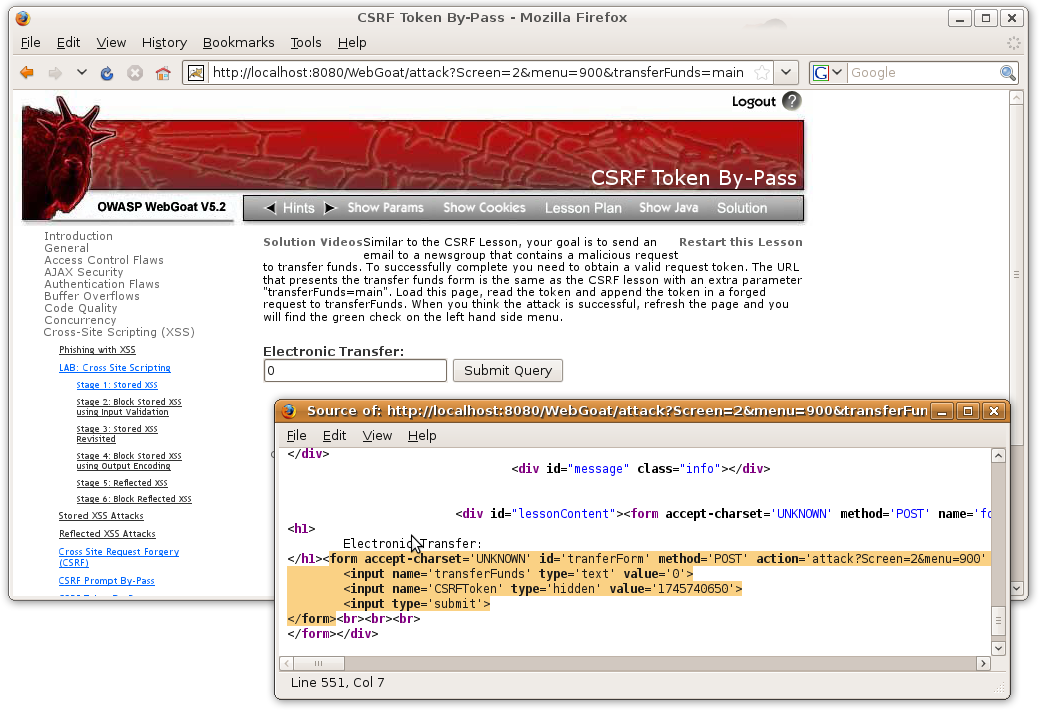Click the Show Cookies button
This screenshot has height=718, width=1044.
(484, 208)
